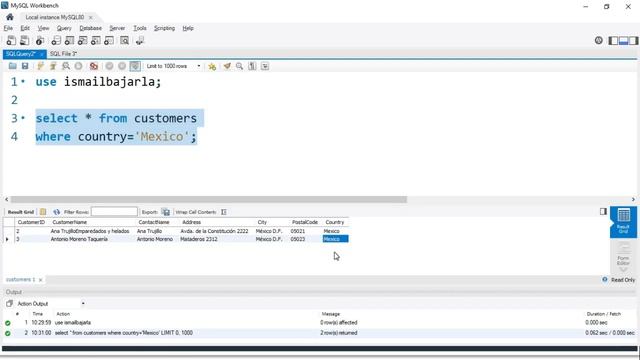Export recordset icon

[x=166, y=212]
